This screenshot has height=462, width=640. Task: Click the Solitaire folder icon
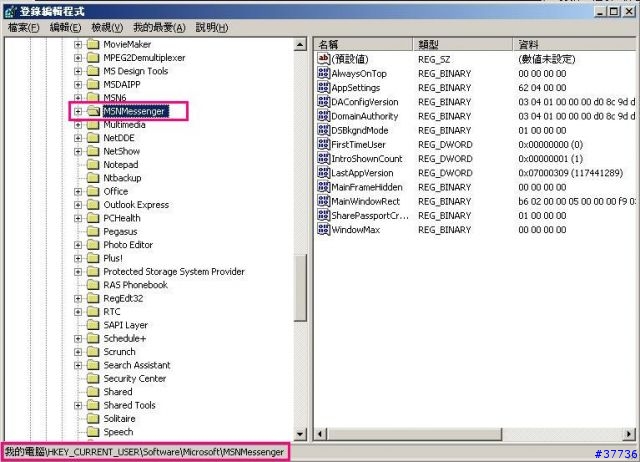point(93,419)
